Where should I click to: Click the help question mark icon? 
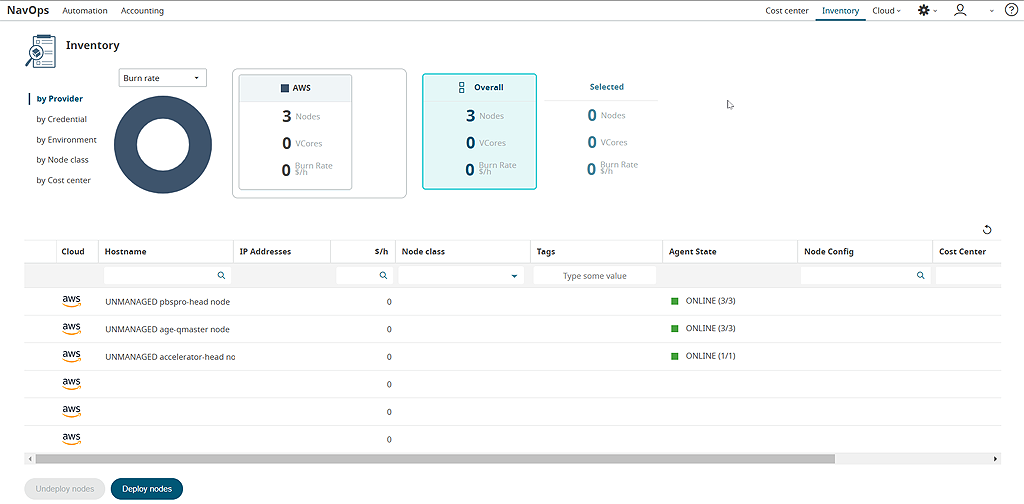[x=1011, y=10]
